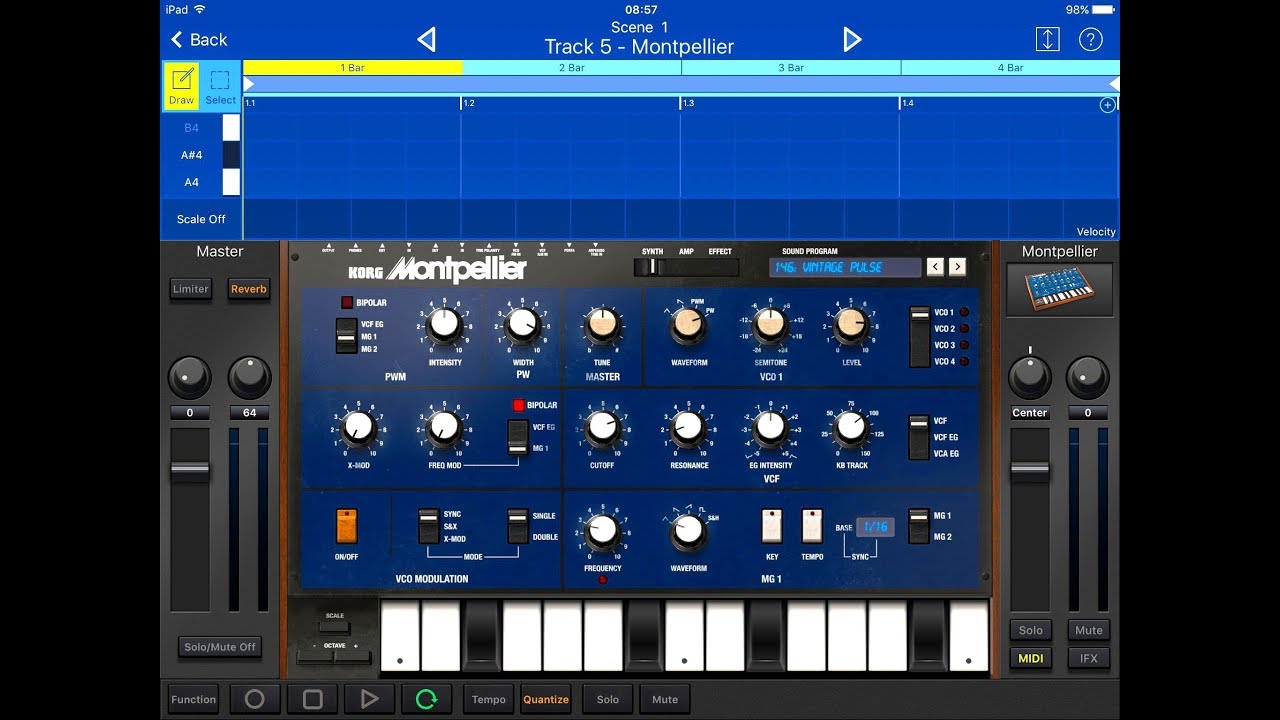Screen dimensions: 1280x720
Task: Open the help question mark icon
Action: 1090,39
